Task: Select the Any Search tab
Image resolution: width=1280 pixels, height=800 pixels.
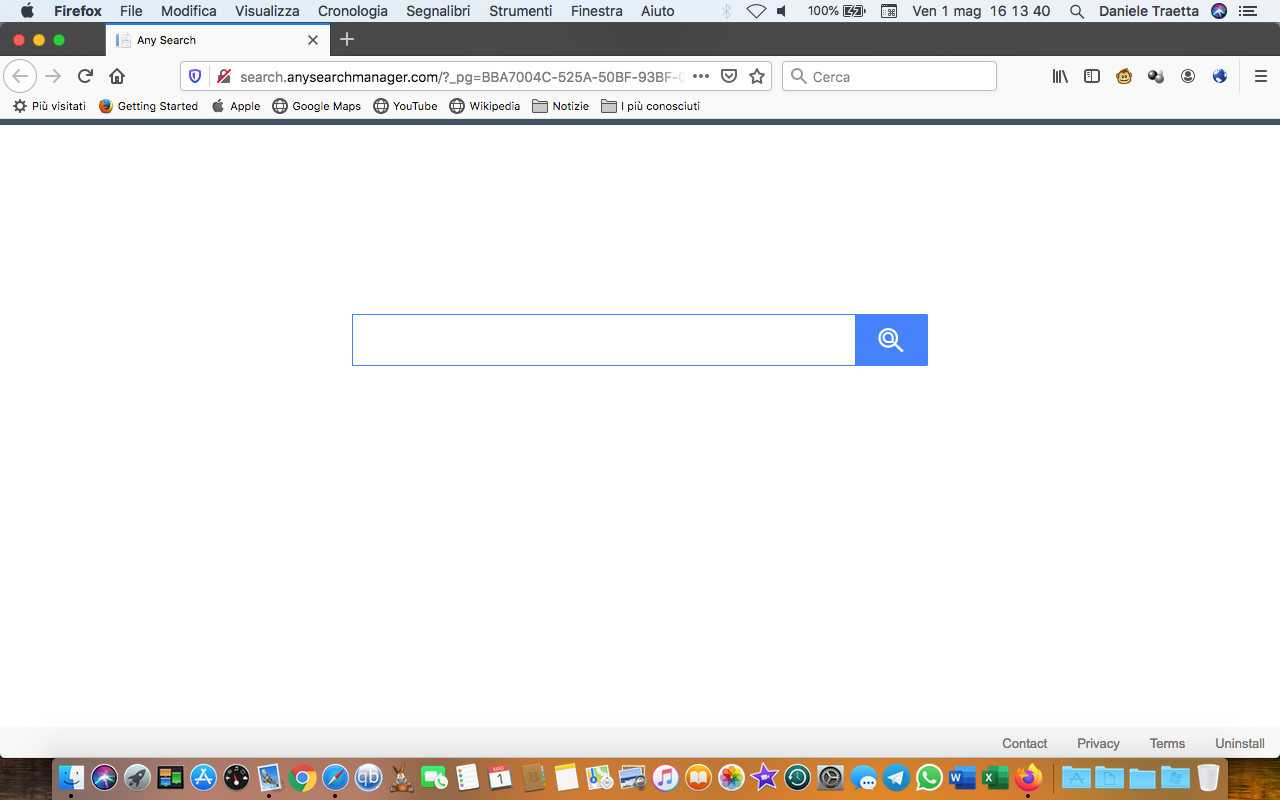Action: 218,40
